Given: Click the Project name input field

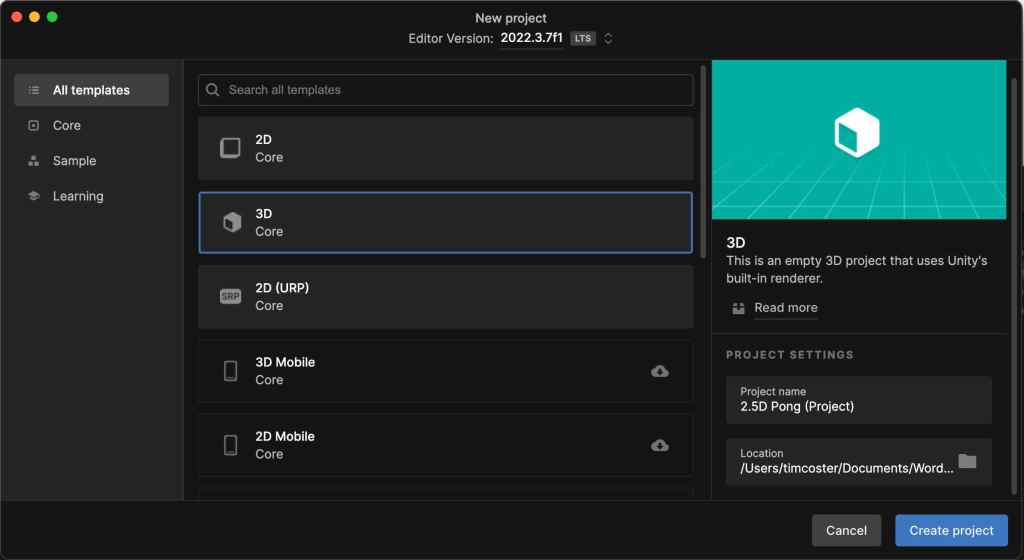Looking at the screenshot, I should tap(858, 400).
